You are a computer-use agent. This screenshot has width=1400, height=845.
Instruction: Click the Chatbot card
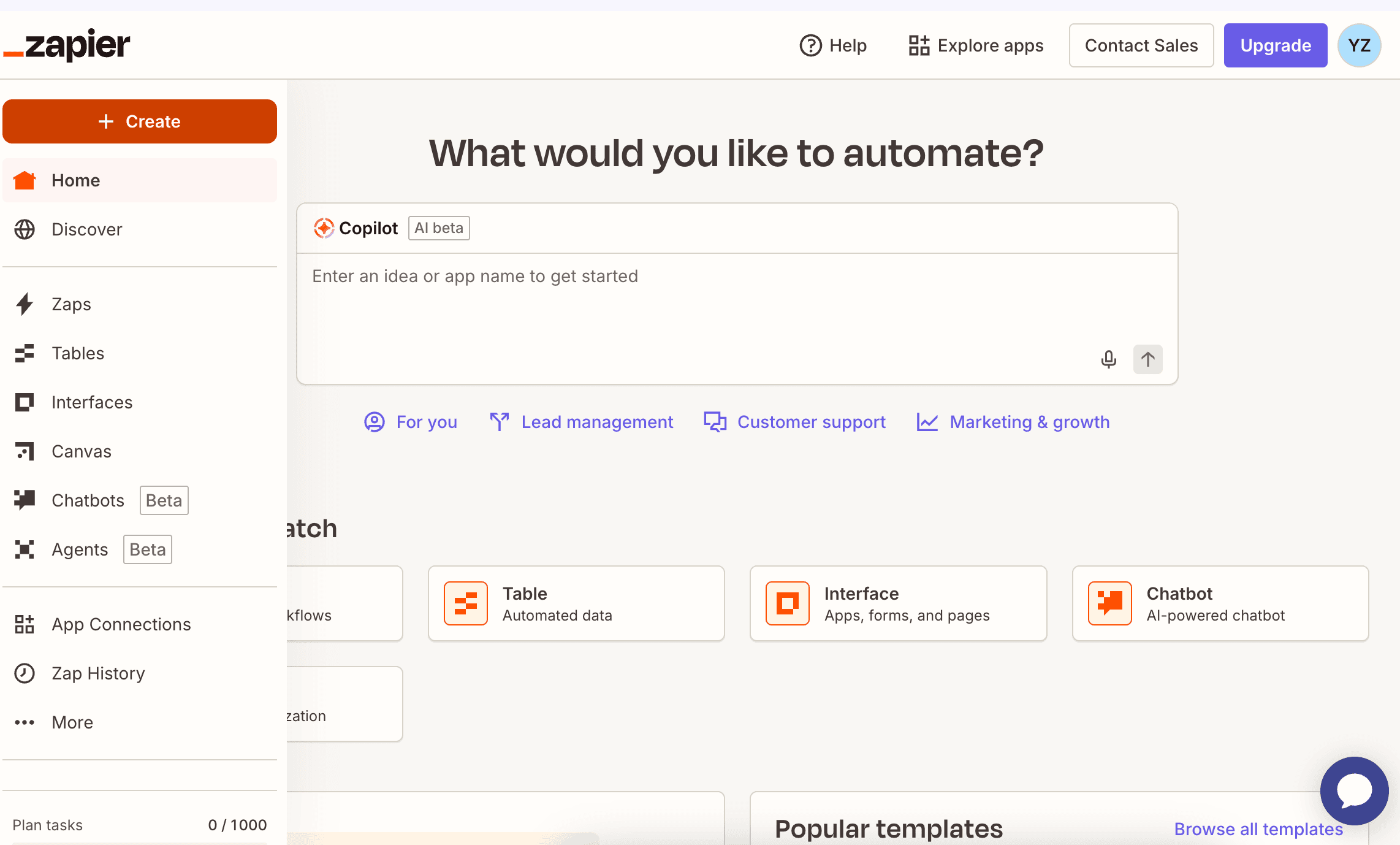1220,603
